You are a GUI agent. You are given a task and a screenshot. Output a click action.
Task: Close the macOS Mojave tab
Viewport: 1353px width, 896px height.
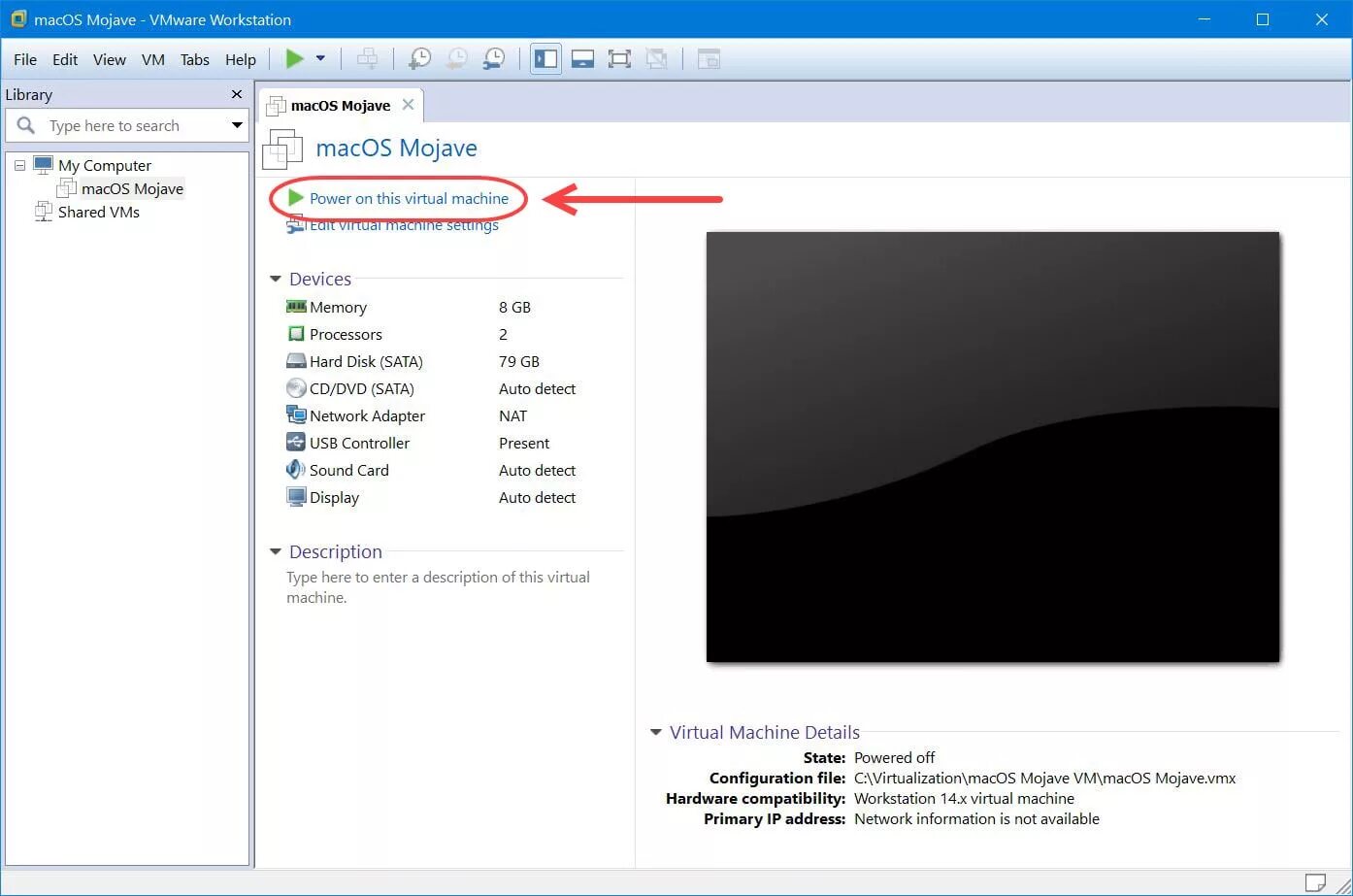409,105
